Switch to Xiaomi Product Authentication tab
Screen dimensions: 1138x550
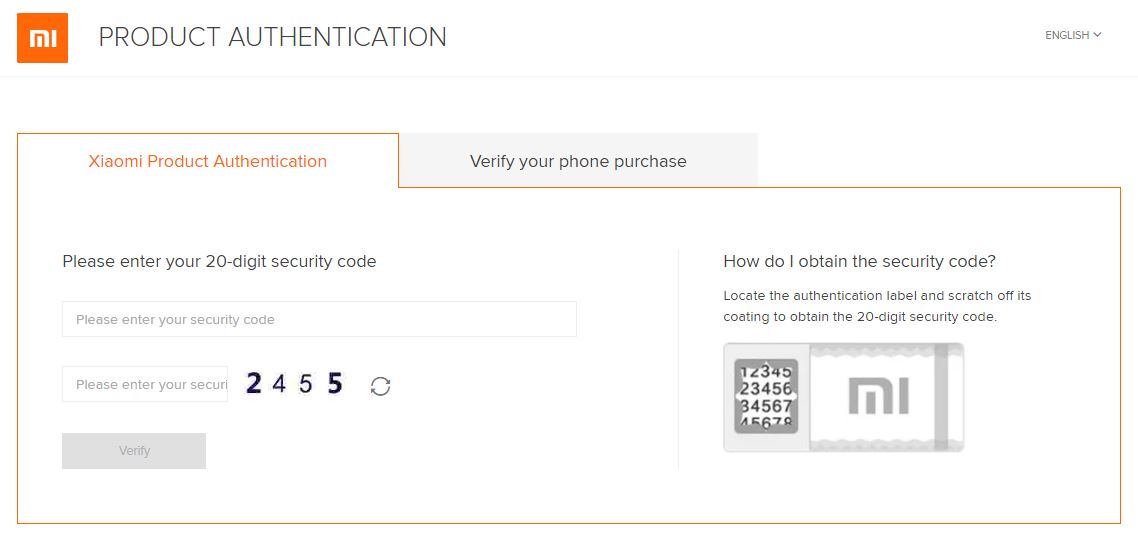click(x=208, y=161)
